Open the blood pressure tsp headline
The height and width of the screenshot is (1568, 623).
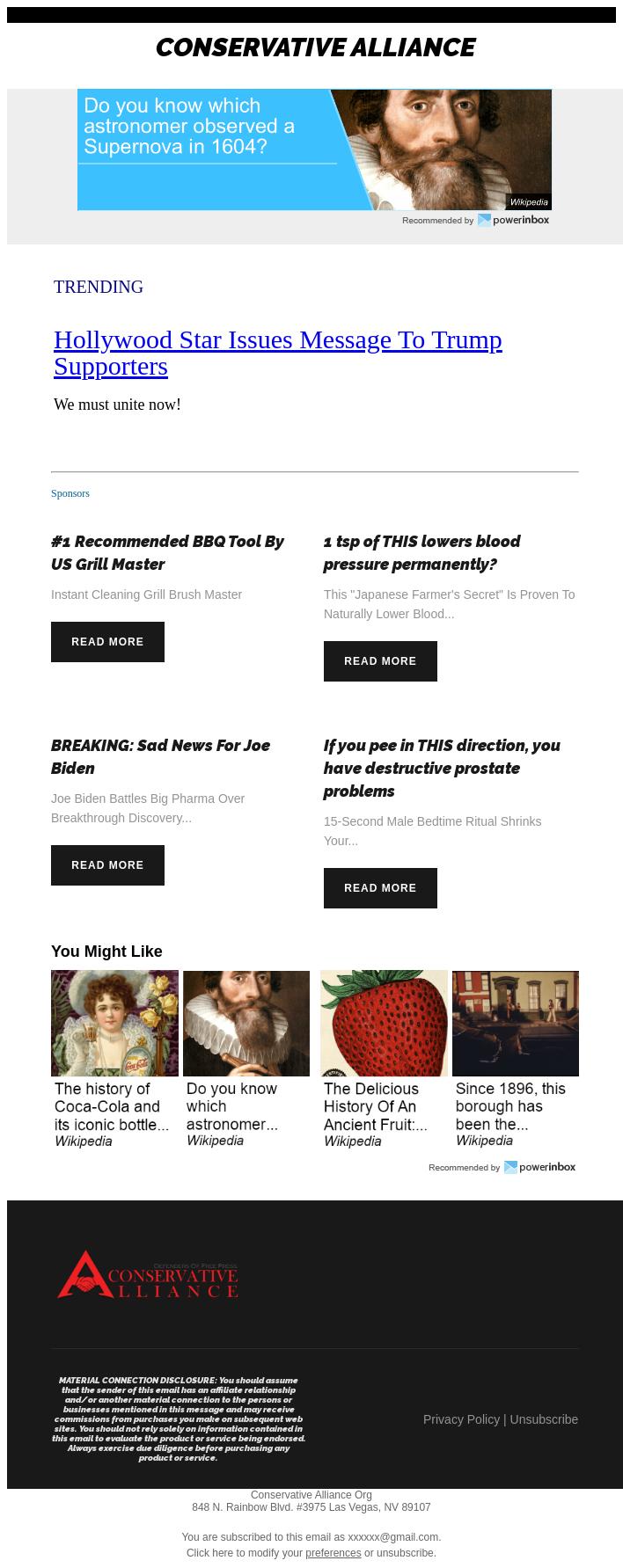(x=421, y=552)
